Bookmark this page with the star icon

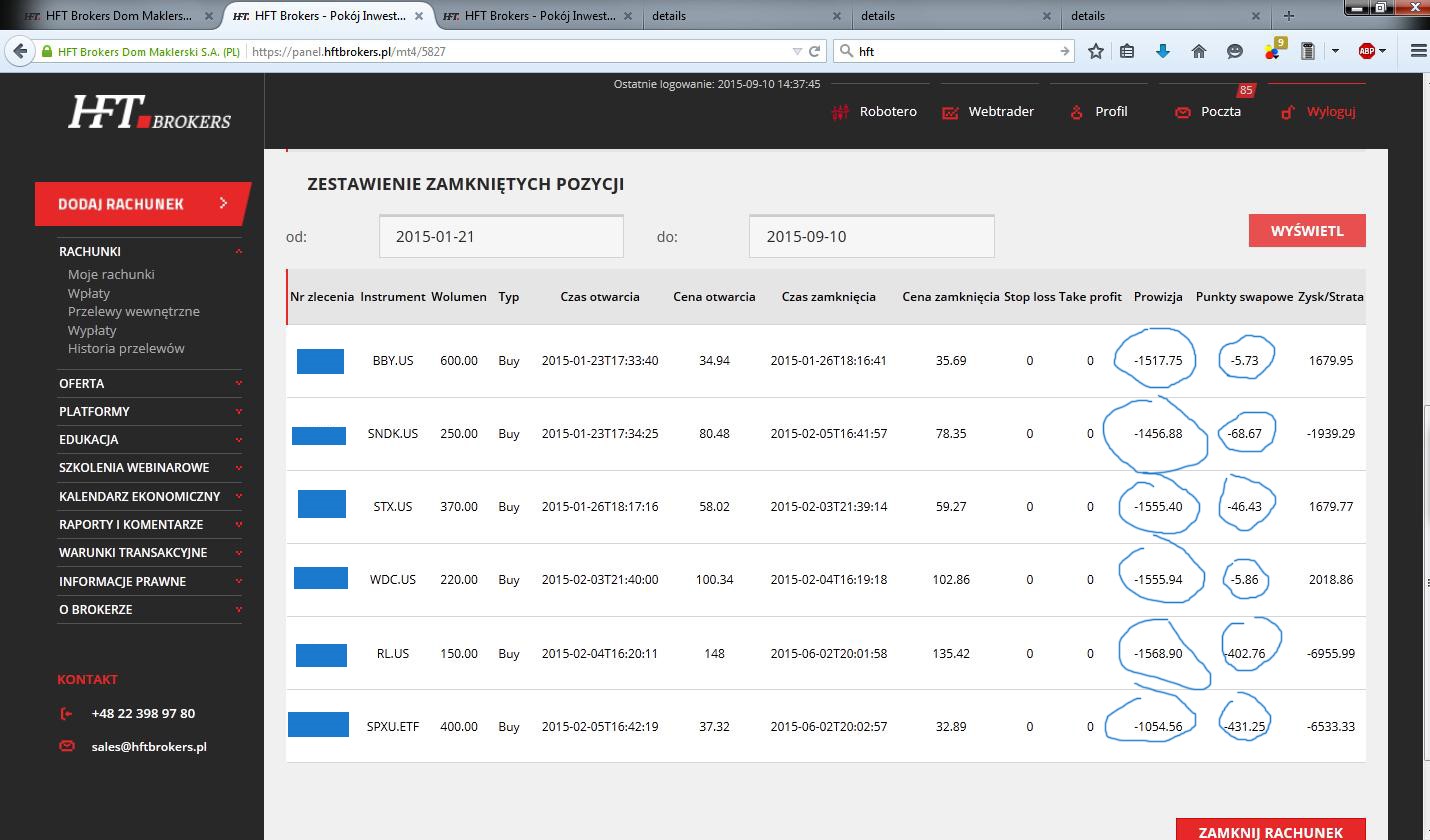coord(1096,51)
